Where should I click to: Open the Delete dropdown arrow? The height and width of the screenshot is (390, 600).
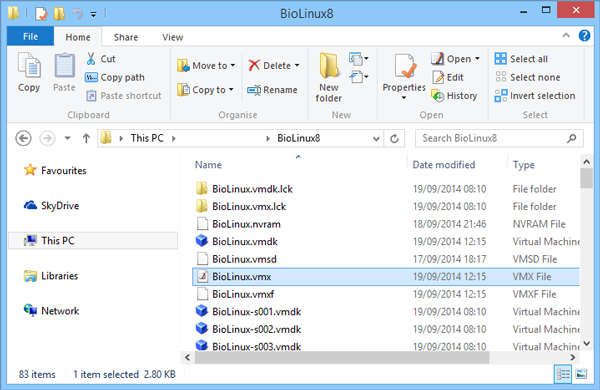(x=297, y=66)
